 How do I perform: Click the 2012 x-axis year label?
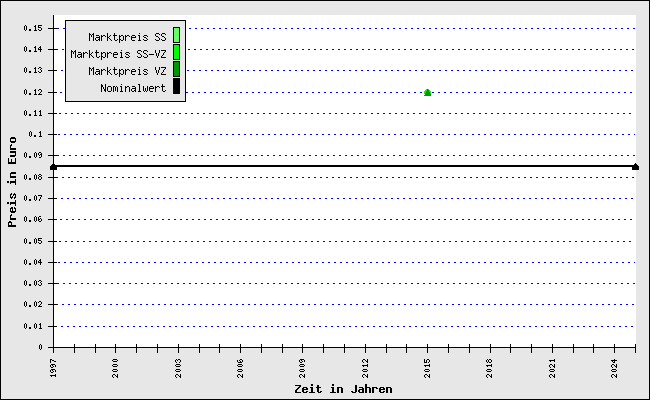point(365,368)
